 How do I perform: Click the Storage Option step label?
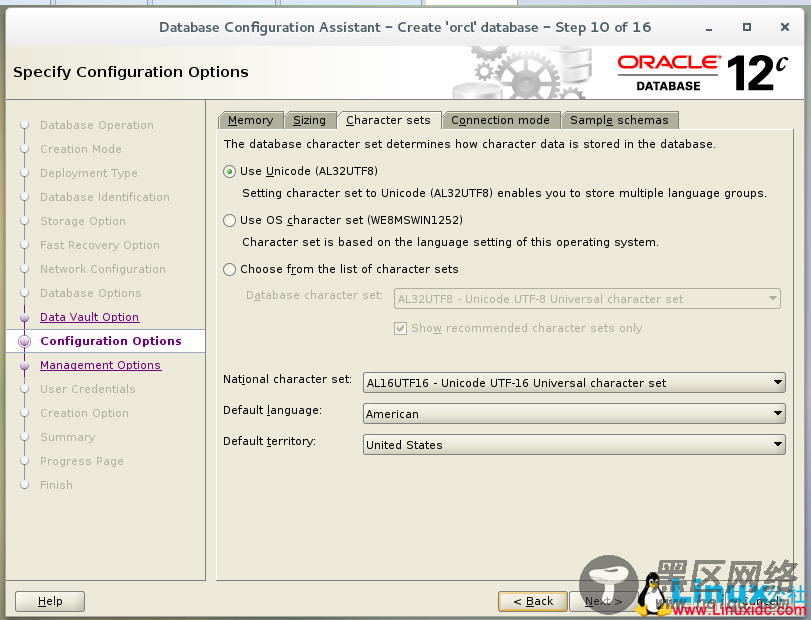pos(83,221)
